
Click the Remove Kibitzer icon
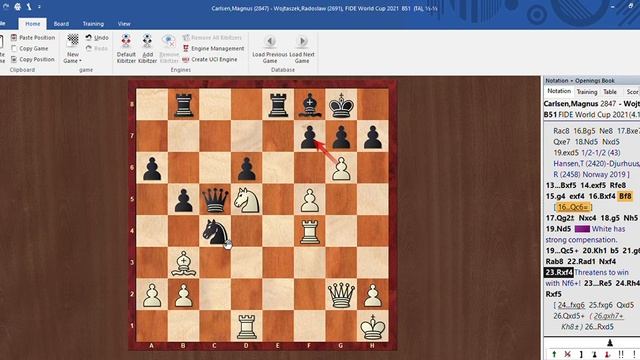169,40
